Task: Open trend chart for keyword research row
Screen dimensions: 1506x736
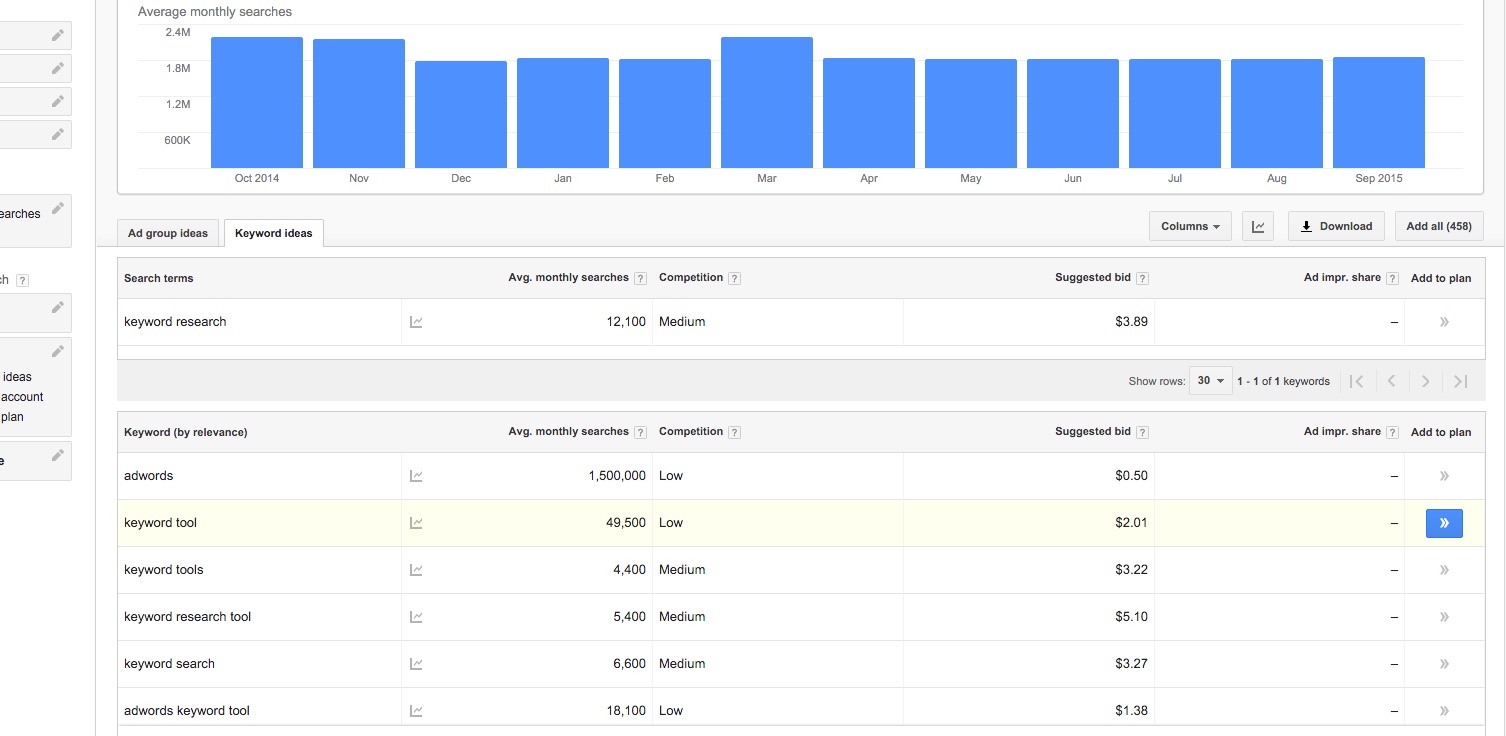Action: [x=416, y=322]
